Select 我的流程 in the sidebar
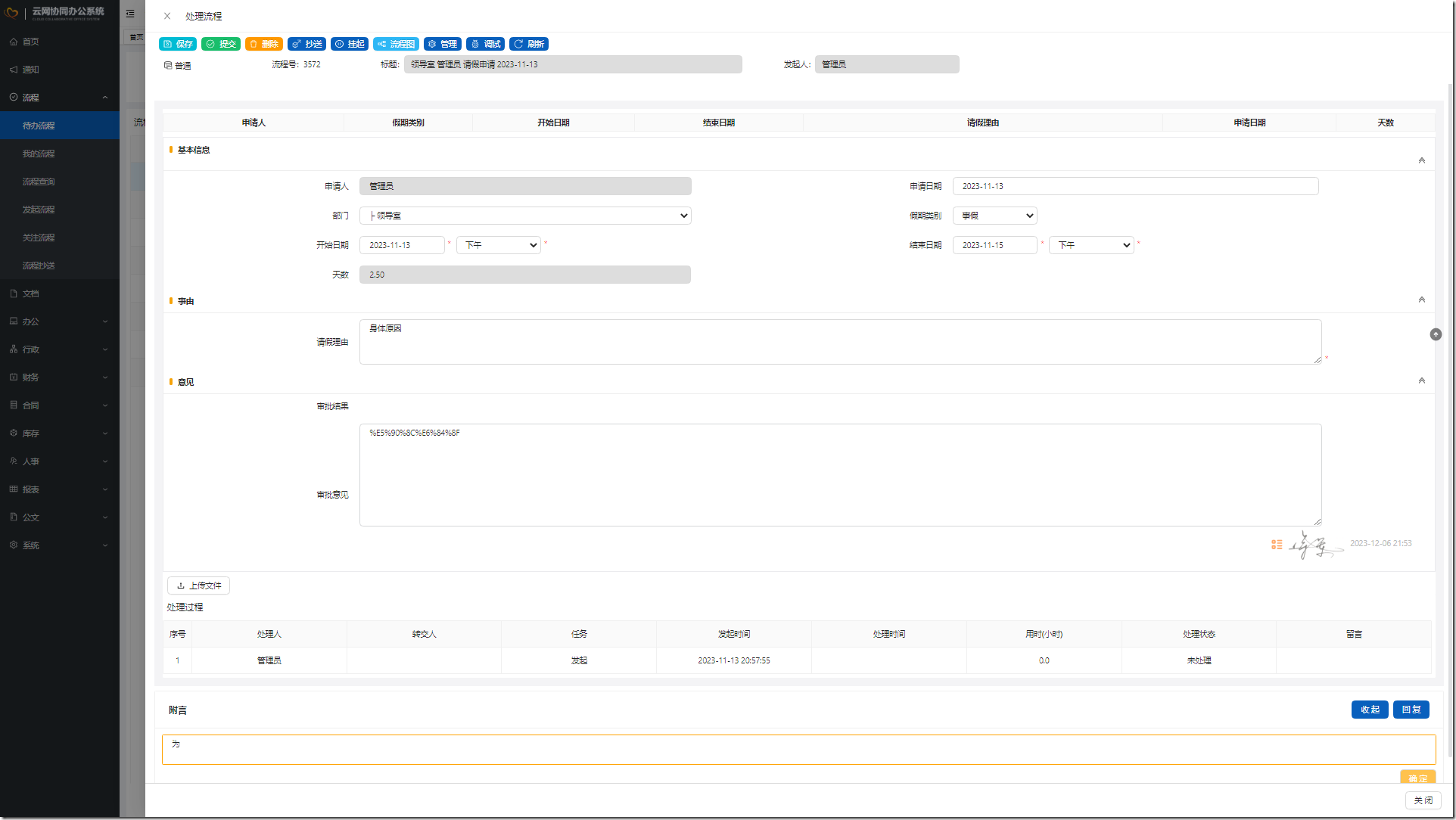 pos(60,154)
